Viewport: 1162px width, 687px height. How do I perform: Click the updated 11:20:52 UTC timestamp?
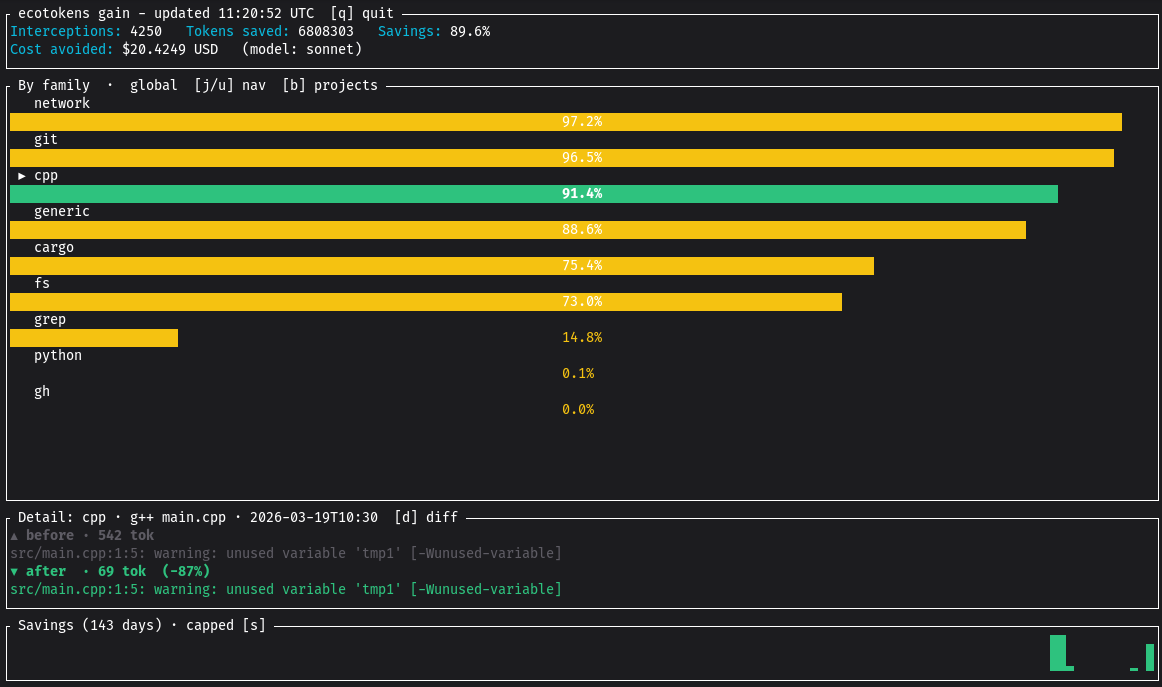tap(234, 13)
